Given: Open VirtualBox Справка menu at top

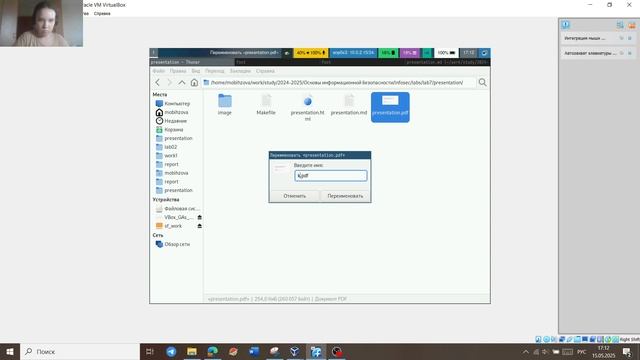Looking at the screenshot, I should coord(102,13).
